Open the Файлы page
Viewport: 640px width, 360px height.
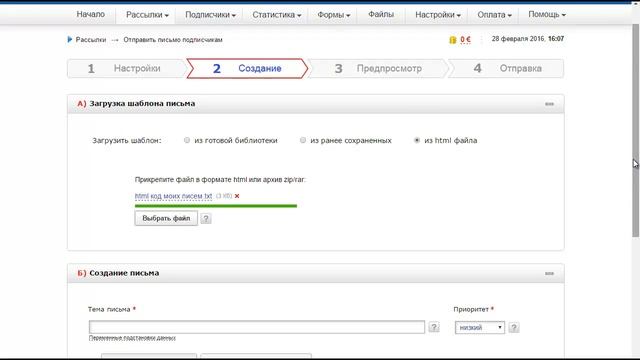381,14
